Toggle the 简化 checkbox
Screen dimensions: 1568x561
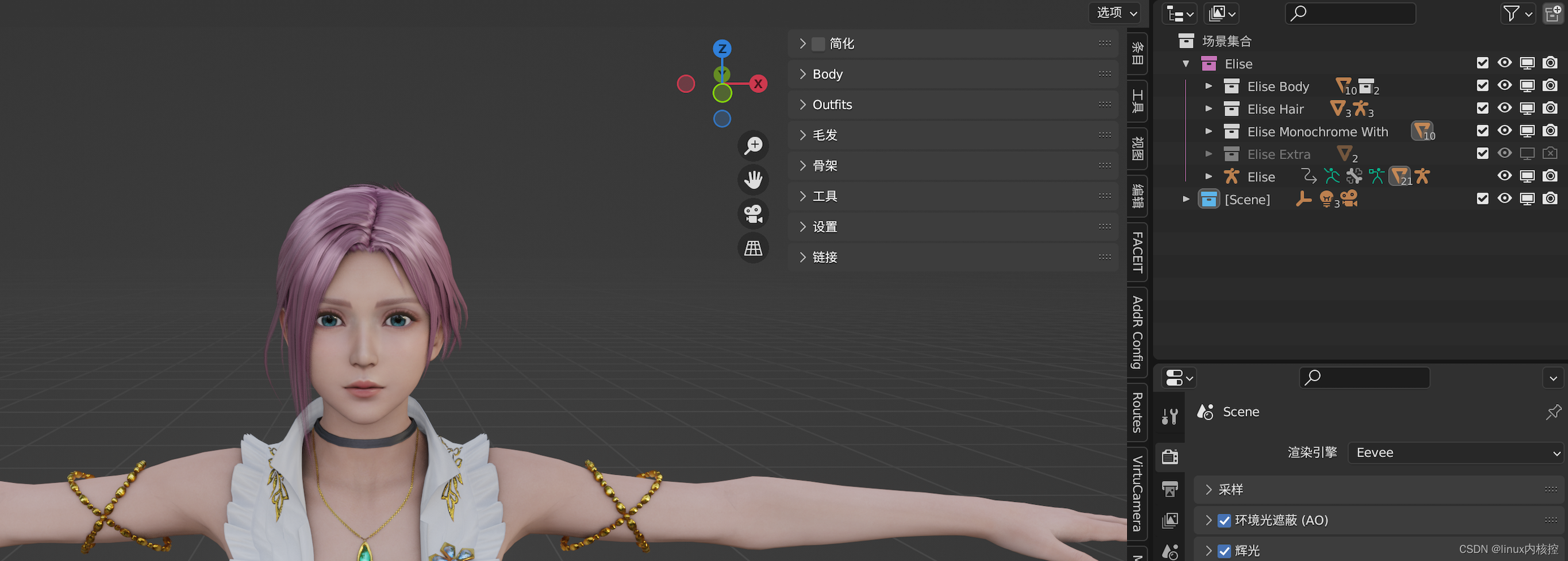pyautogui.click(x=818, y=44)
